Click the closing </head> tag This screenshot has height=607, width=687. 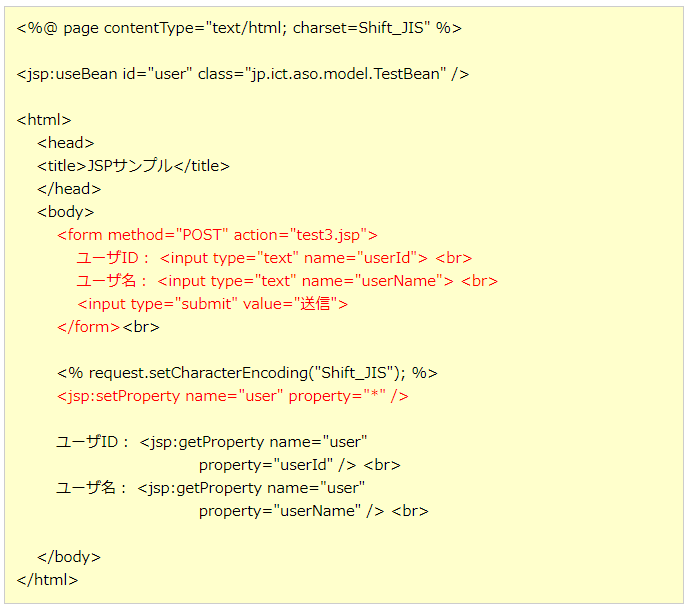[x=69, y=189]
